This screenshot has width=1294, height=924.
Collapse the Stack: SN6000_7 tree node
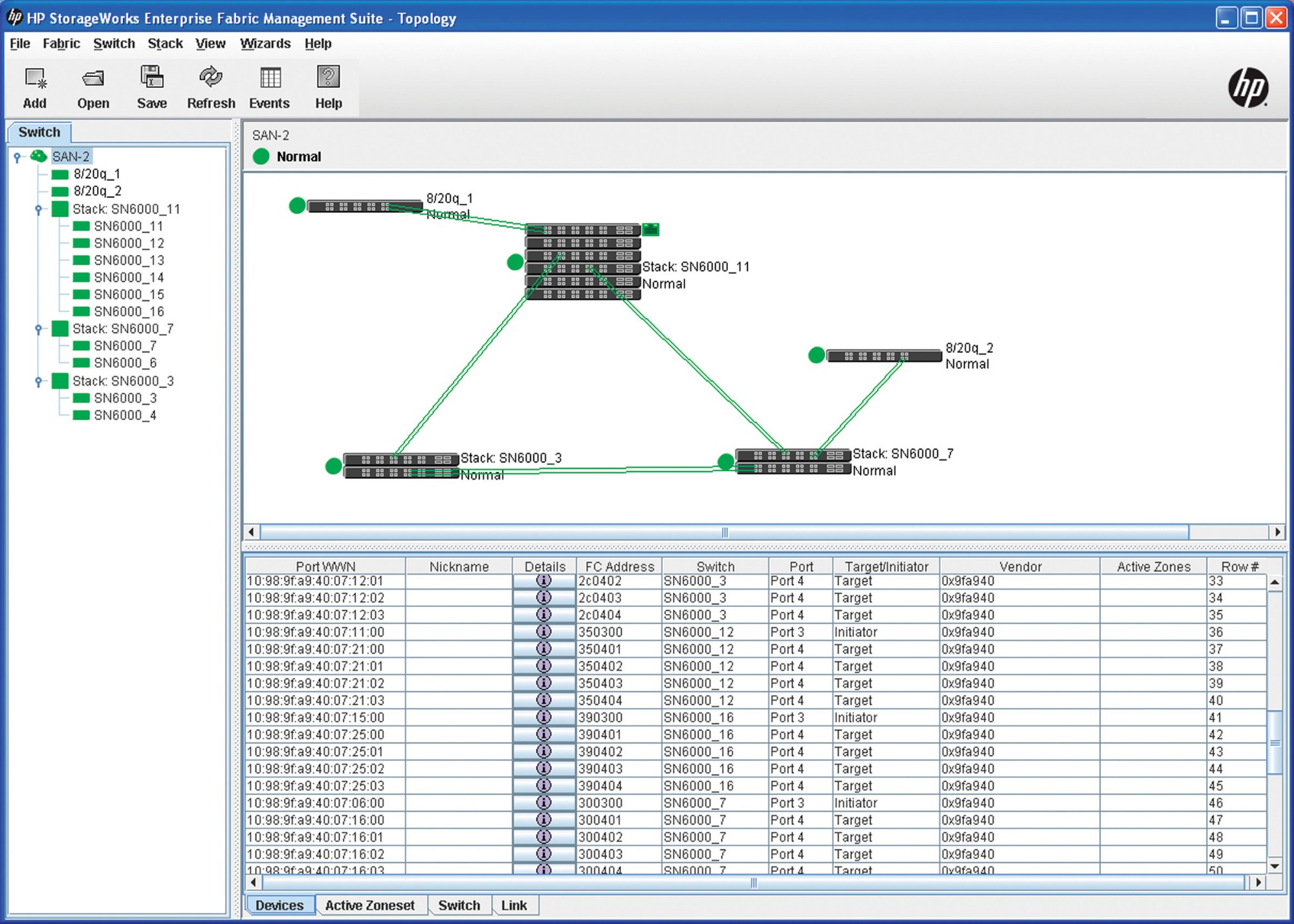[39, 329]
